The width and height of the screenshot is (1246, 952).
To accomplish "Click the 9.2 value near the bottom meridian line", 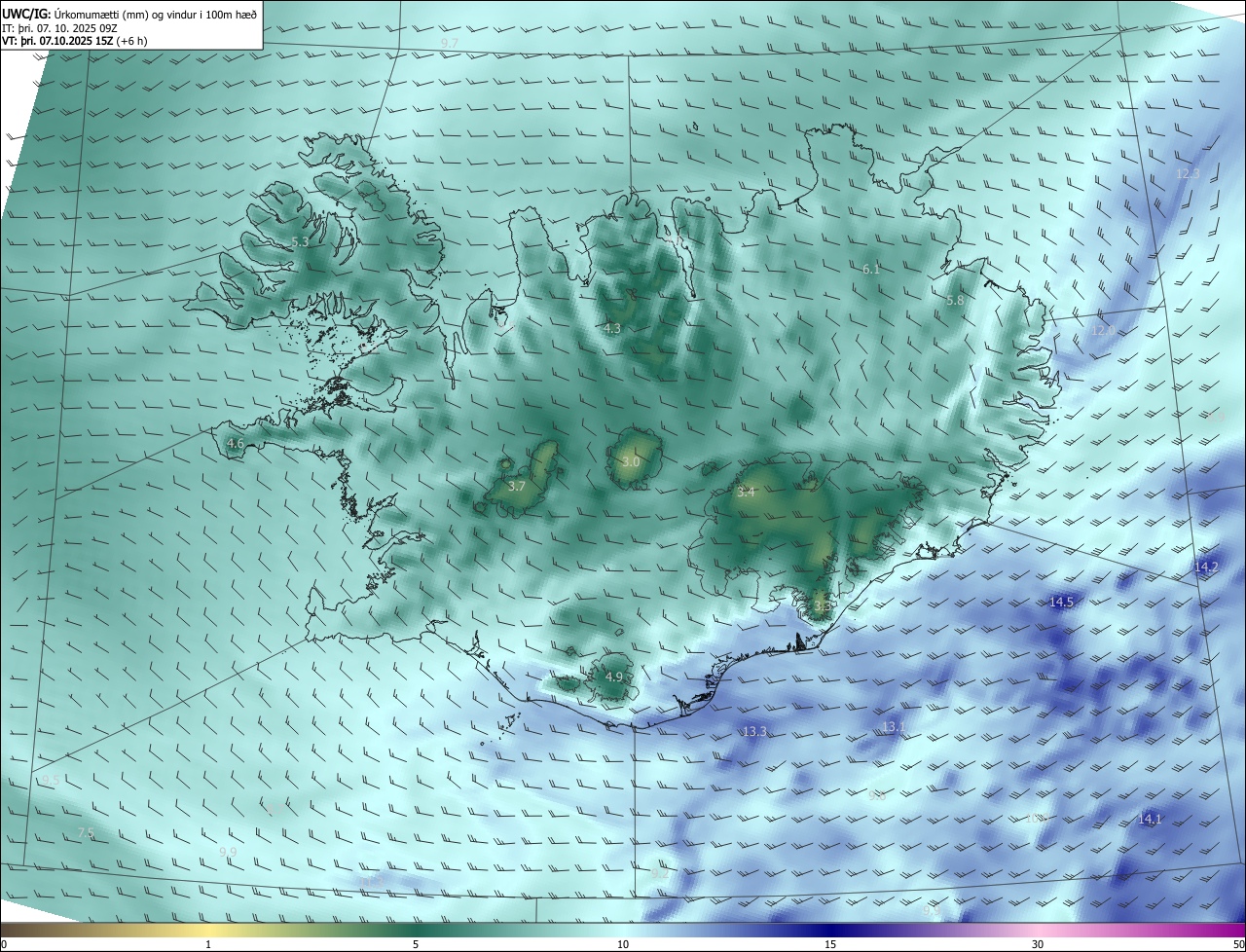I will [659, 874].
